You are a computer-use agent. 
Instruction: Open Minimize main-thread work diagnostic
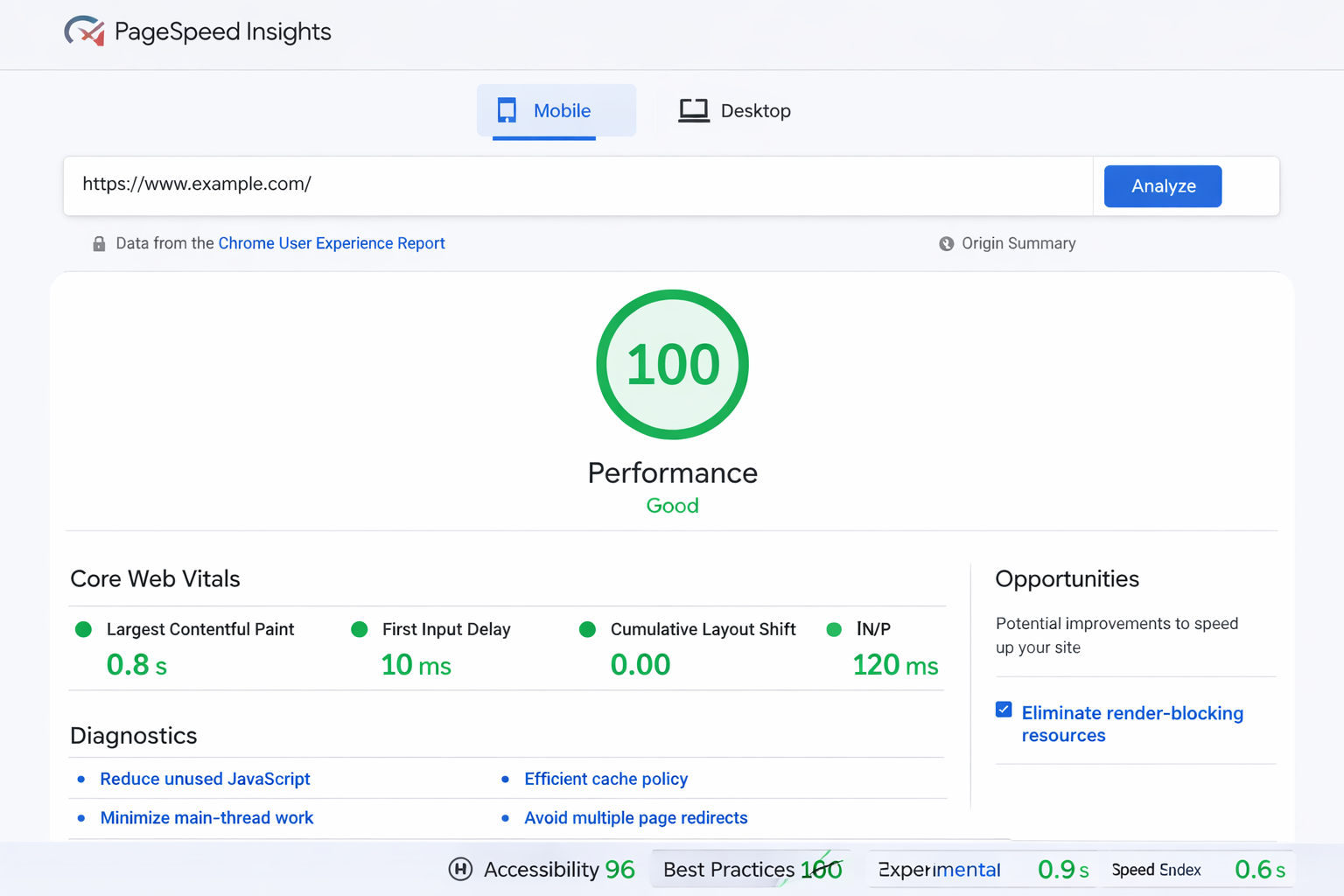[x=206, y=818]
